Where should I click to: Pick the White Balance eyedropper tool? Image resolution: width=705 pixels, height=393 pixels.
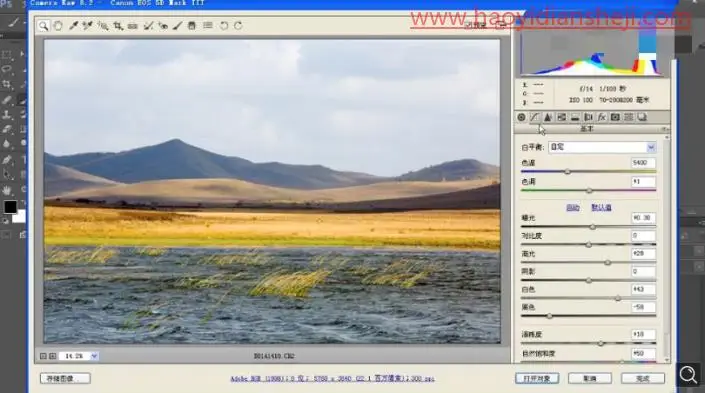click(x=73, y=26)
